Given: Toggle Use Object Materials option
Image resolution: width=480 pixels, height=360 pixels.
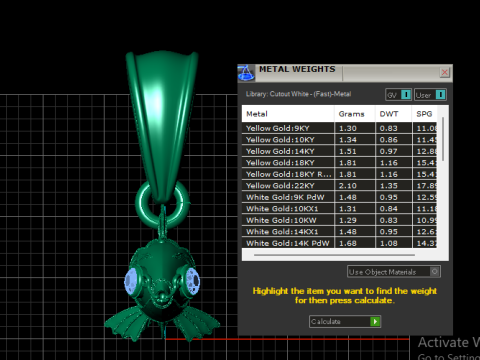Looking at the screenshot, I should [394, 272].
